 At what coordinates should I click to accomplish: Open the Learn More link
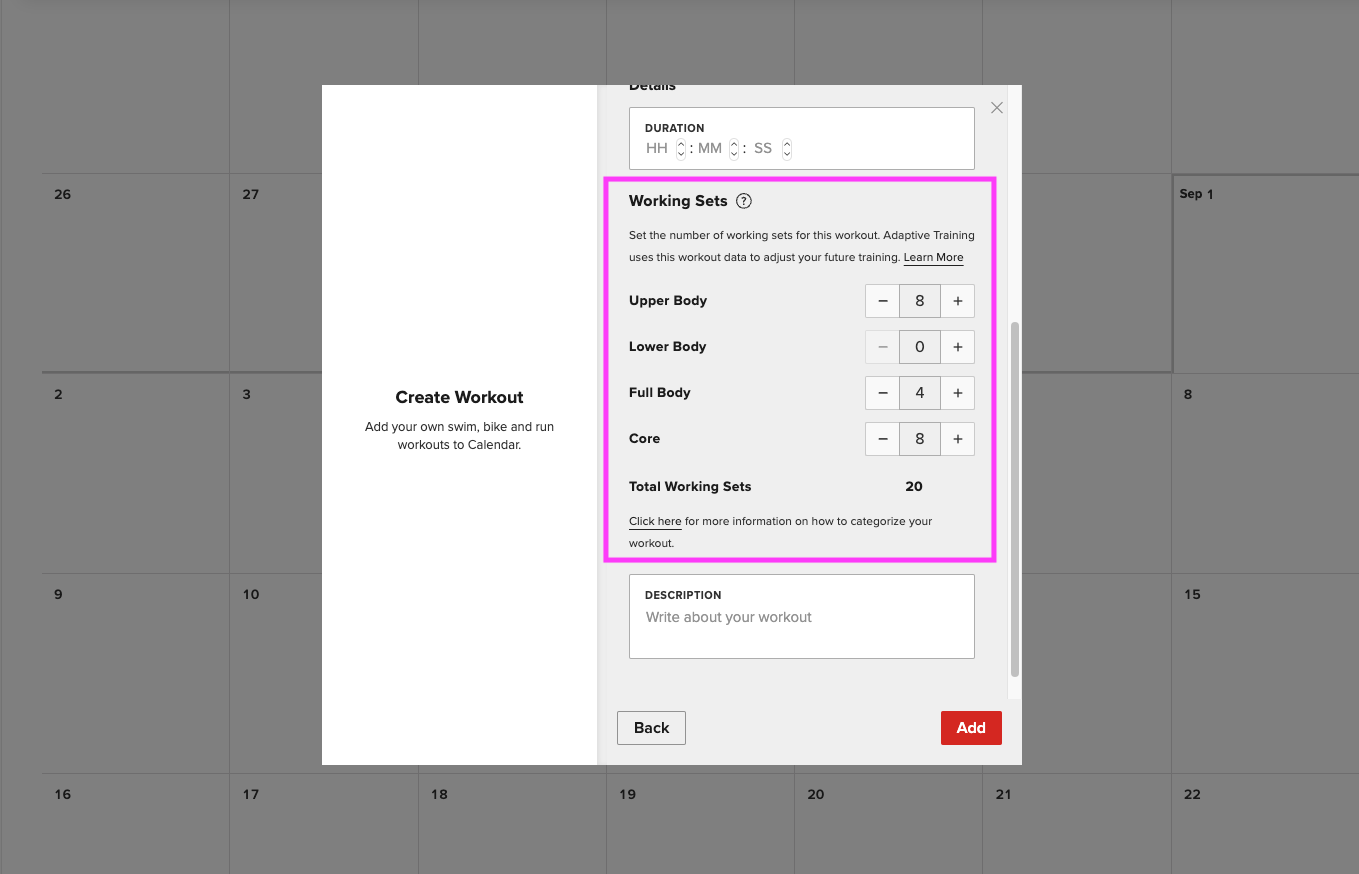click(x=932, y=257)
